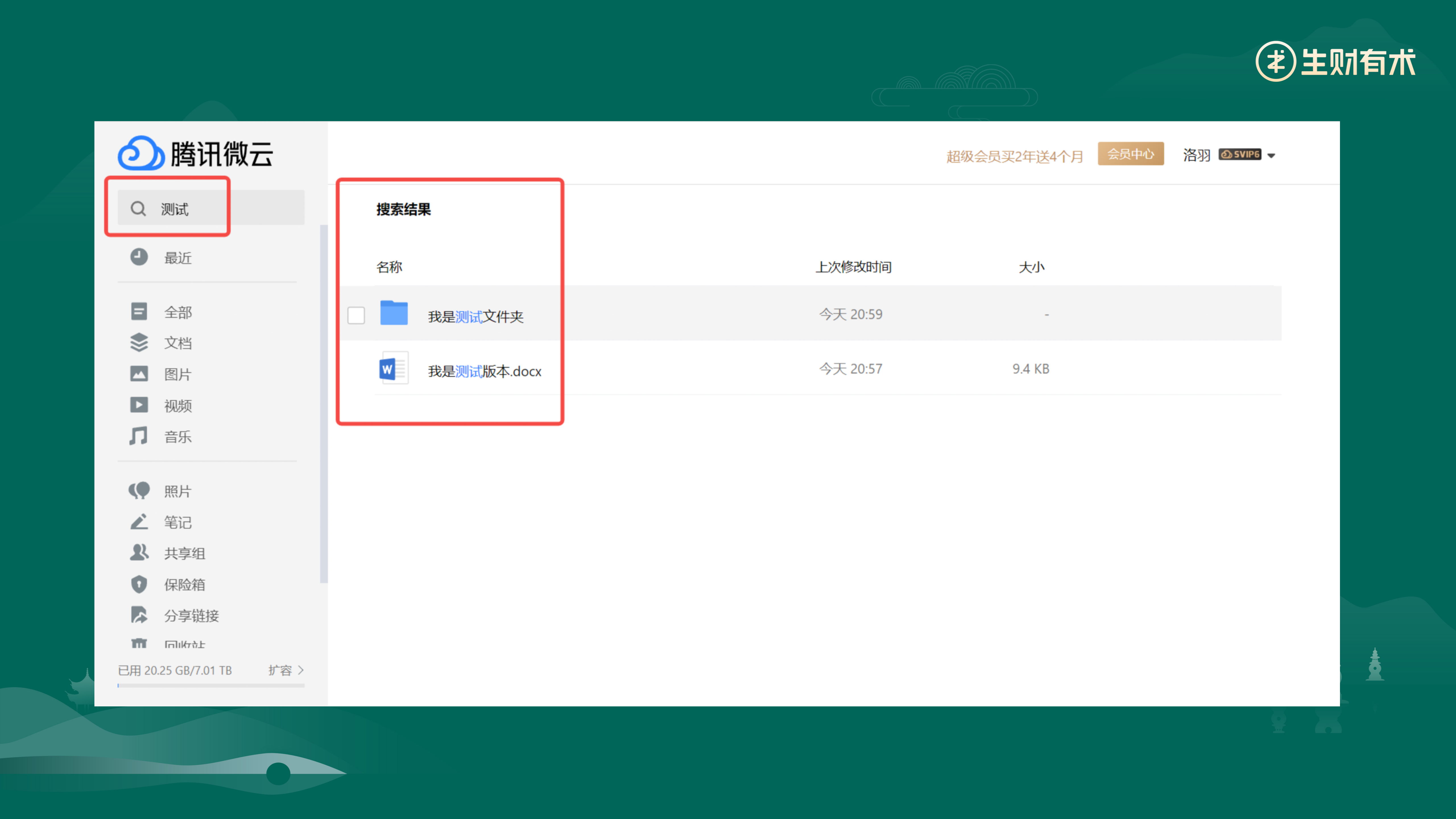
Task: Click the 会员中心 button
Action: 1130,154
